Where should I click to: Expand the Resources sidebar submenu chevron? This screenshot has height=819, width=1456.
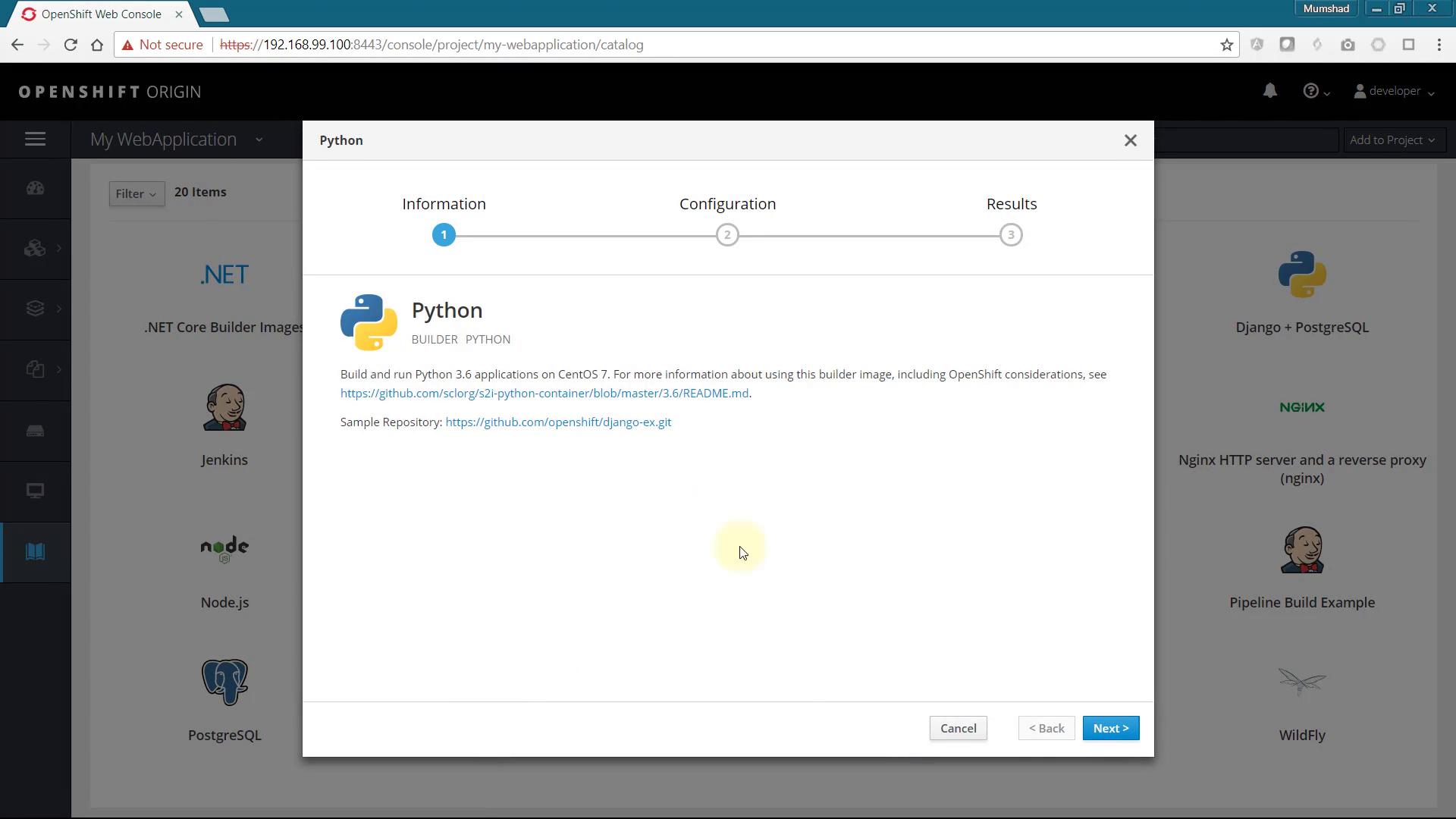click(59, 369)
